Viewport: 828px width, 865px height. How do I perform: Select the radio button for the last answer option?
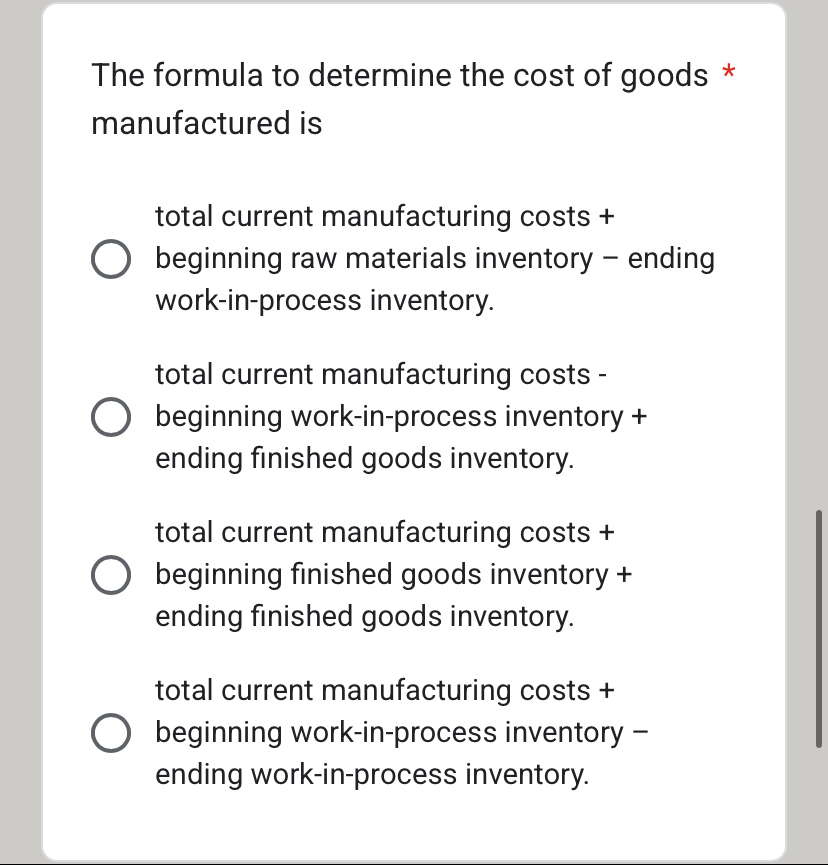(x=110, y=733)
